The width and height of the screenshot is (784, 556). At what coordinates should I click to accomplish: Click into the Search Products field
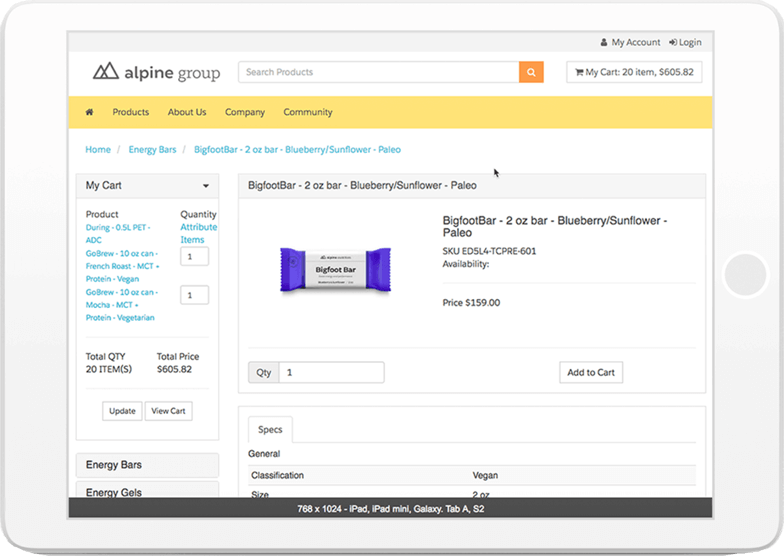coord(378,72)
